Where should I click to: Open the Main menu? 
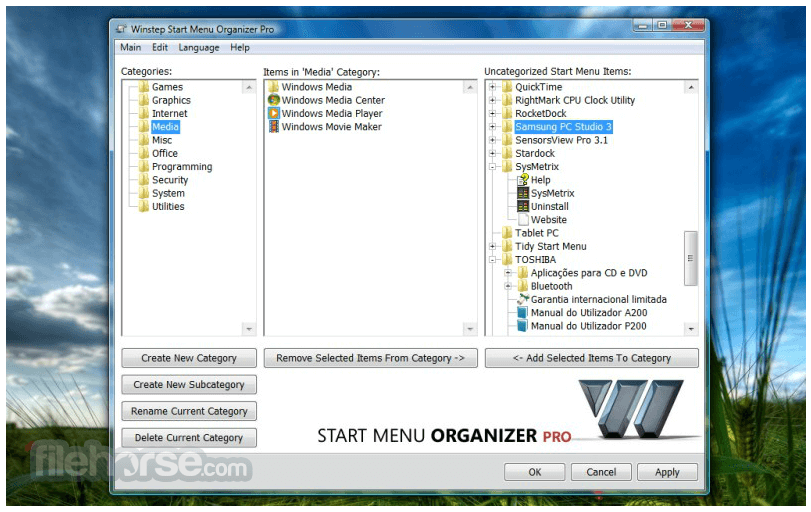pos(130,48)
